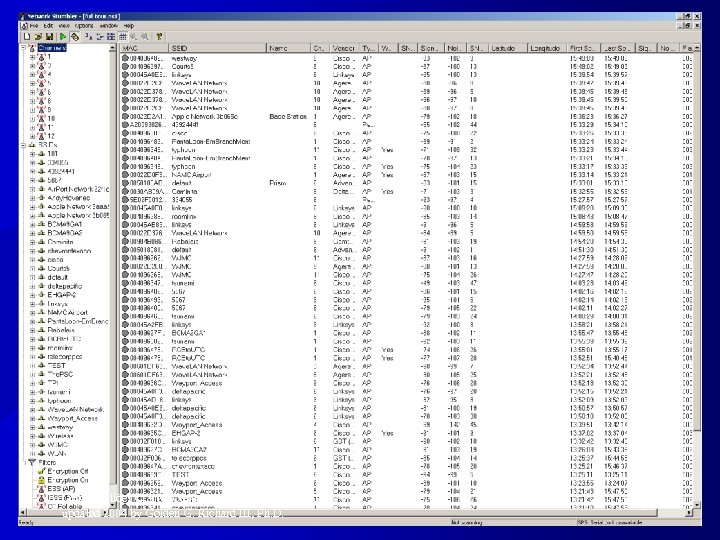Open the Edit menu

[x=49, y=26]
